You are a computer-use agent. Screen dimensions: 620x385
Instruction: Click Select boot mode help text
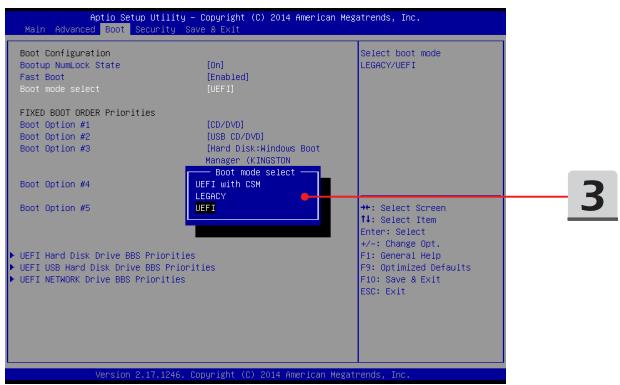[400, 53]
